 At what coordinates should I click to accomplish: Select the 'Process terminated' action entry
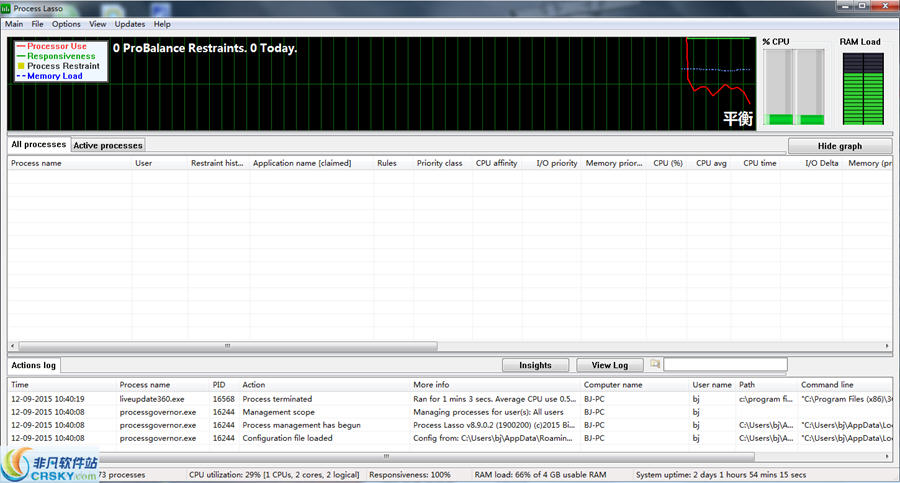277,399
